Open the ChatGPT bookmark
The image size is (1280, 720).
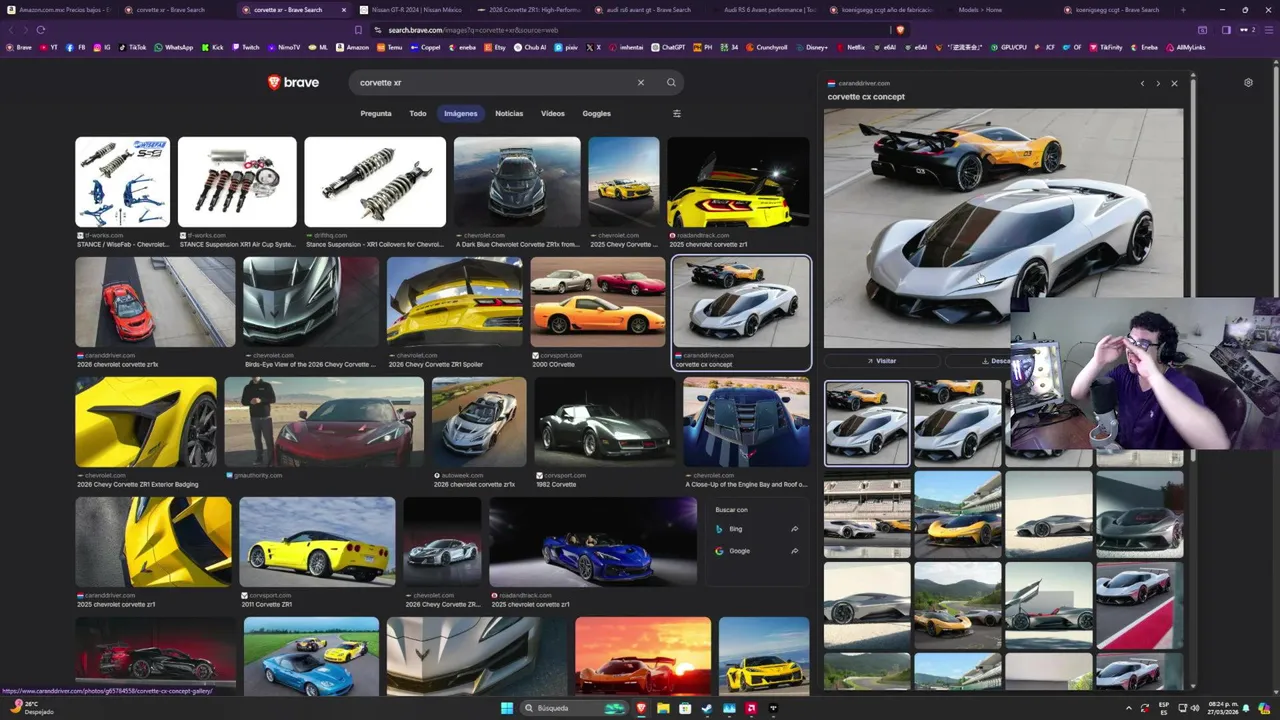tap(668, 47)
